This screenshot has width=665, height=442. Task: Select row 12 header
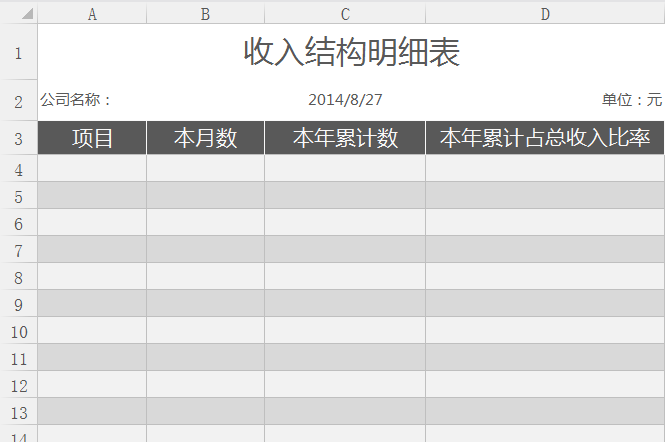[x=19, y=384]
